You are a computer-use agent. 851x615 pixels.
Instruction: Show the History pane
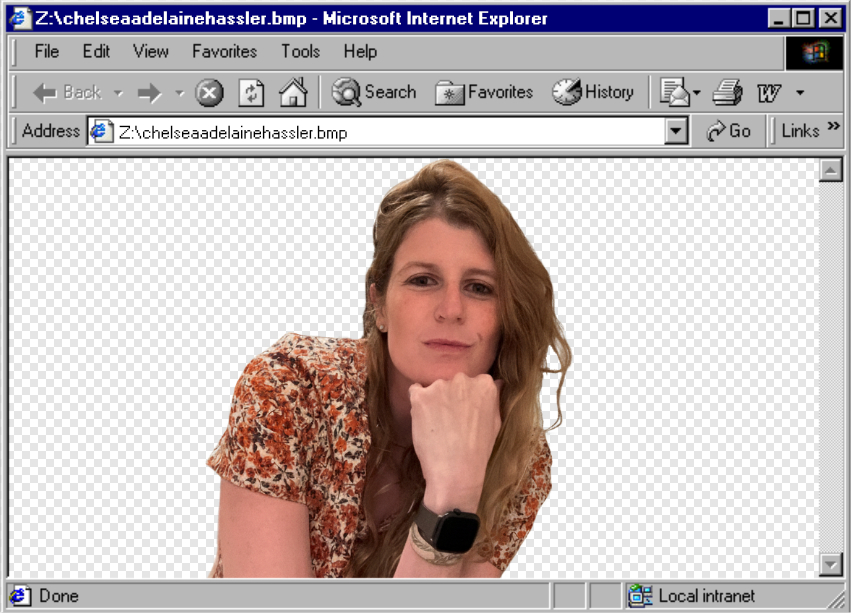click(593, 93)
